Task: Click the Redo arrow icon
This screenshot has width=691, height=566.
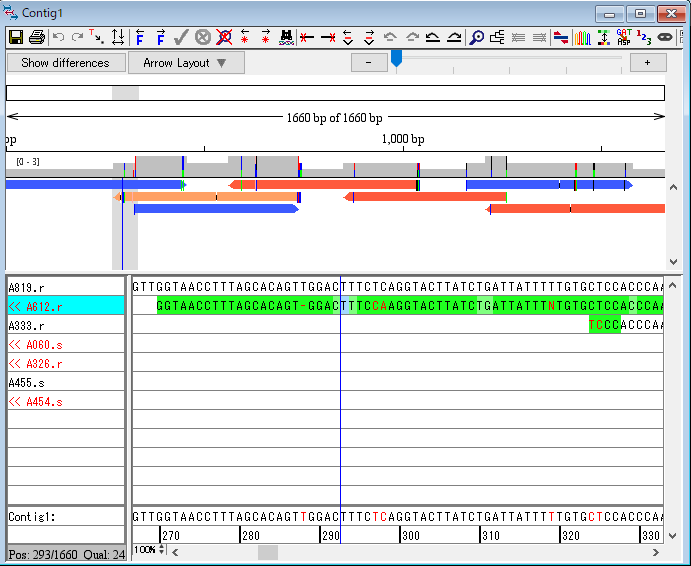Action: click(x=78, y=37)
